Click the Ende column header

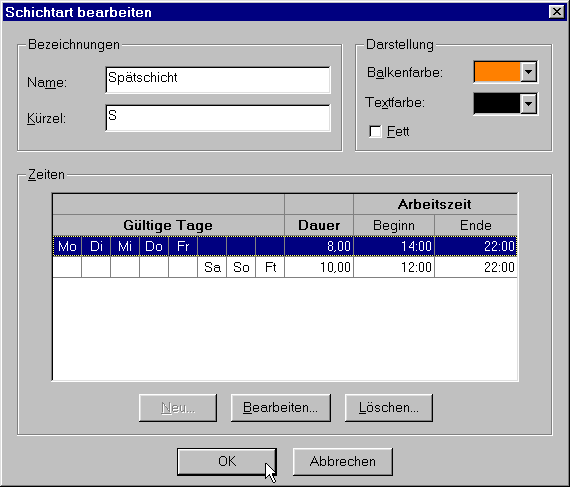click(x=476, y=225)
